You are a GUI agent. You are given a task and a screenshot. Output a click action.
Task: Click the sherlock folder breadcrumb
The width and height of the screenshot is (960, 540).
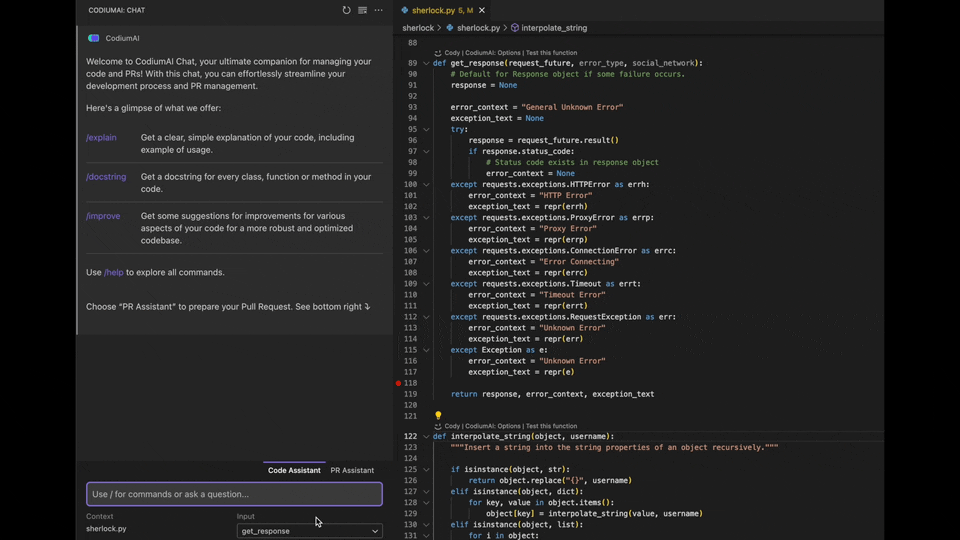tap(418, 28)
